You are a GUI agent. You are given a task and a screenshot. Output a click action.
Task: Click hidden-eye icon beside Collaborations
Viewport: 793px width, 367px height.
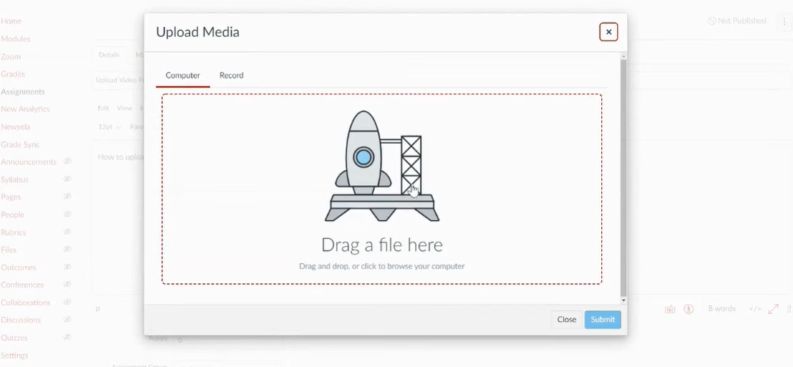click(x=67, y=302)
